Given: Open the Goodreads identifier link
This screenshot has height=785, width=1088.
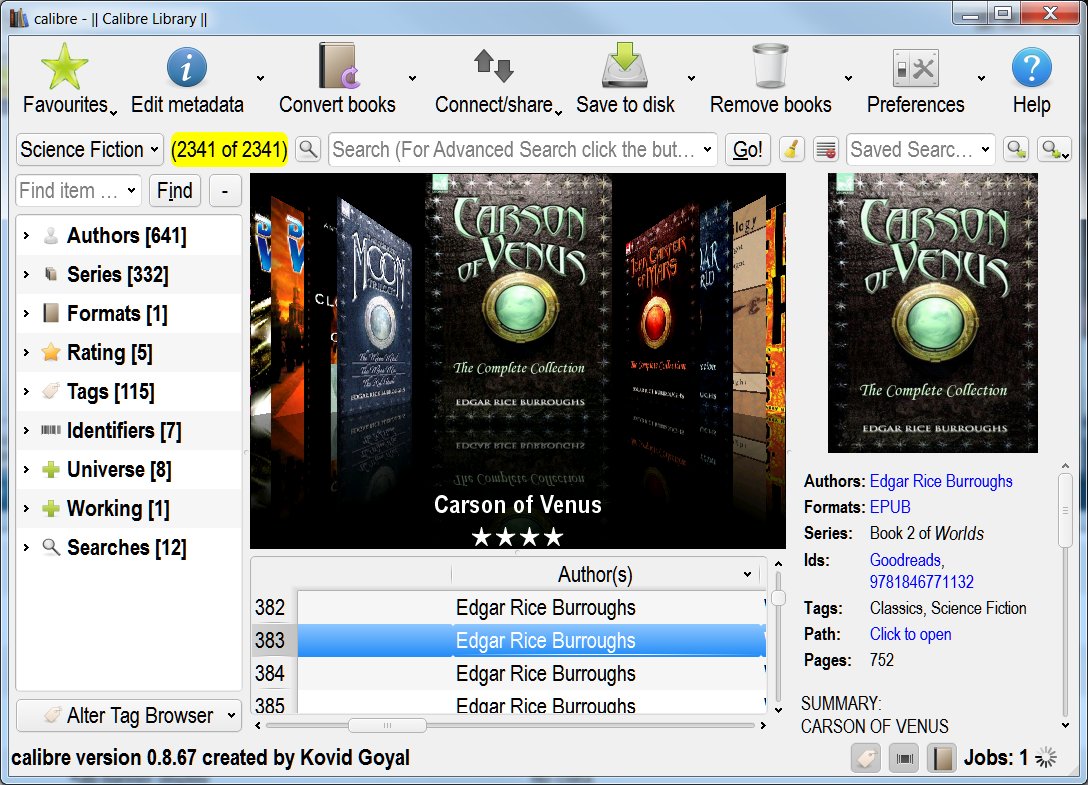Looking at the screenshot, I should 906,559.
